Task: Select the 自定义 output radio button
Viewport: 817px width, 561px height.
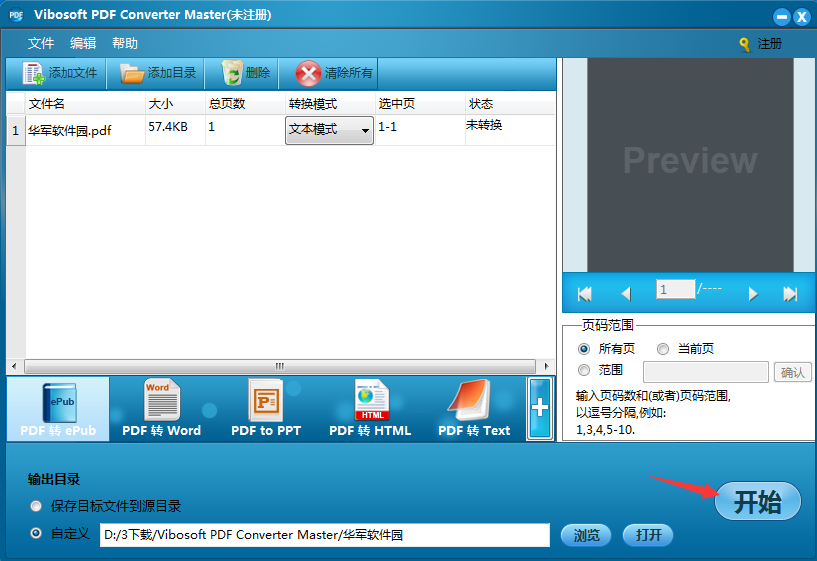Action: click(x=36, y=533)
